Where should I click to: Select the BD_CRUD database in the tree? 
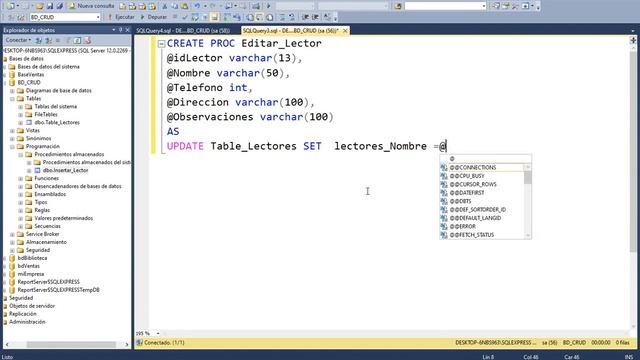(x=29, y=82)
